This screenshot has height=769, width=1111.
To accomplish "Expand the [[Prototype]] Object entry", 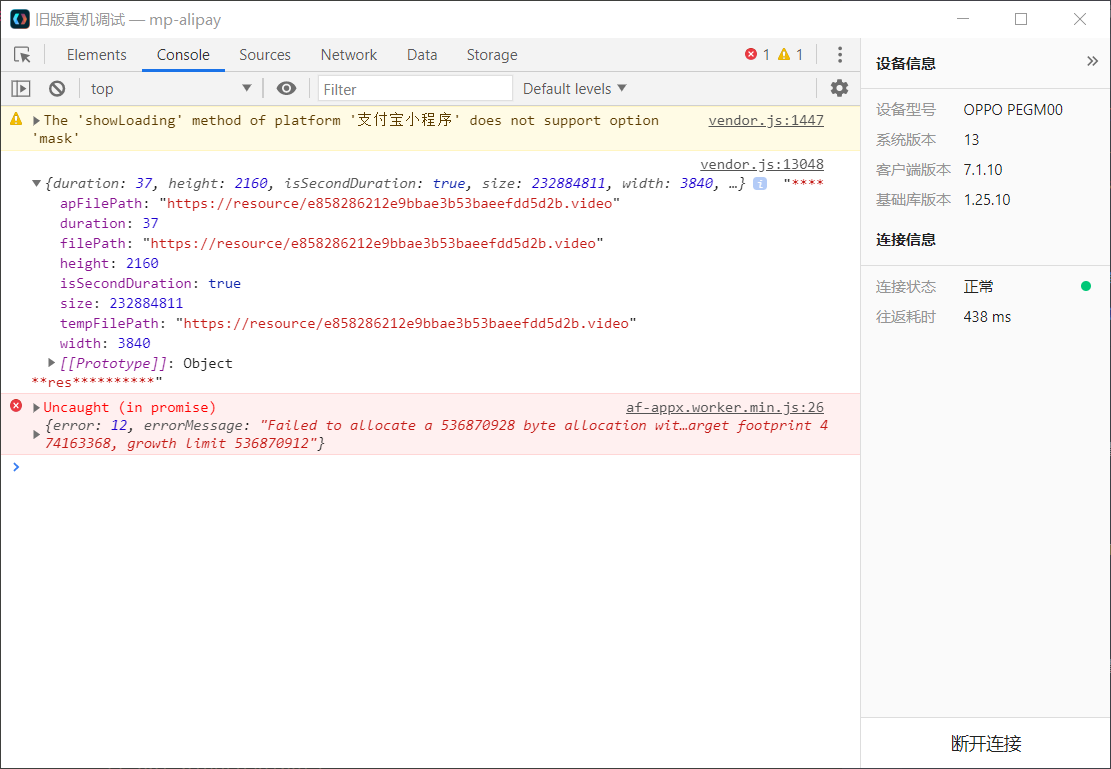I will tap(51, 363).
